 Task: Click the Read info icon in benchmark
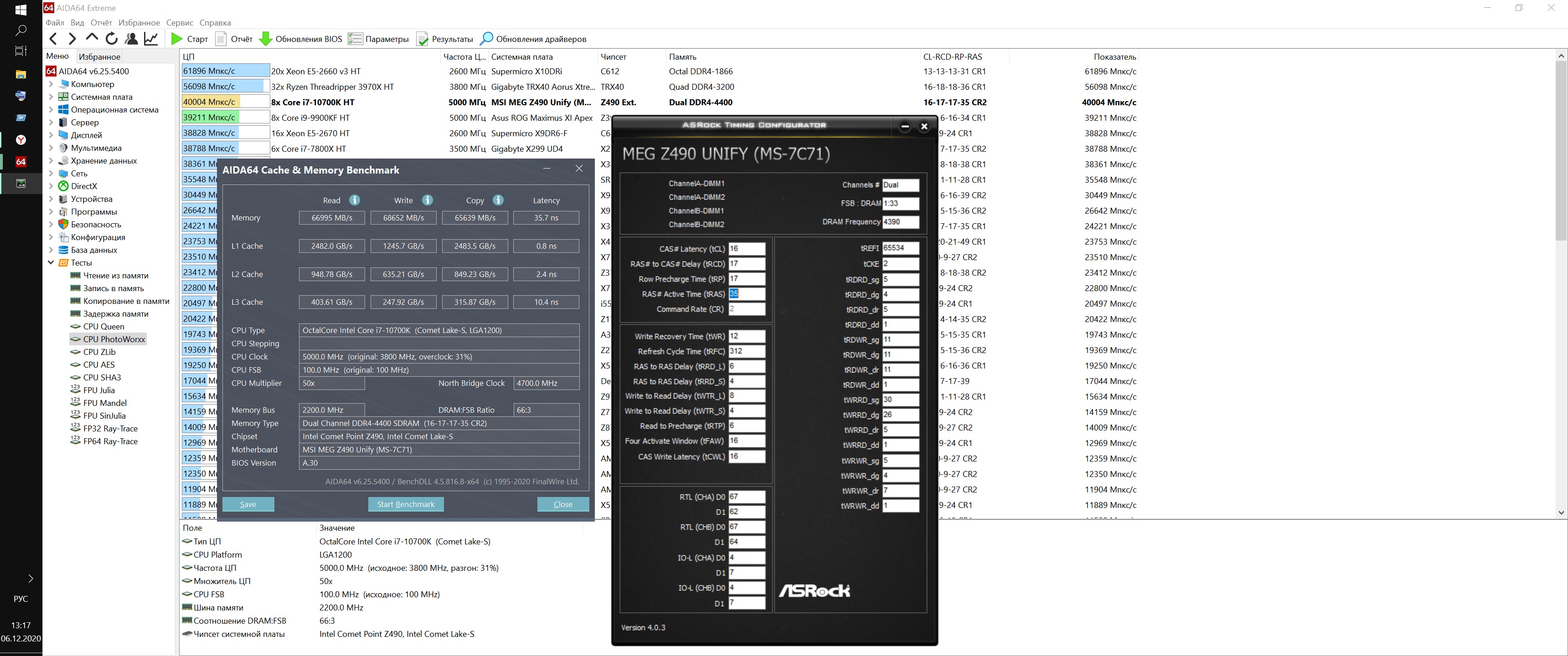[354, 200]
